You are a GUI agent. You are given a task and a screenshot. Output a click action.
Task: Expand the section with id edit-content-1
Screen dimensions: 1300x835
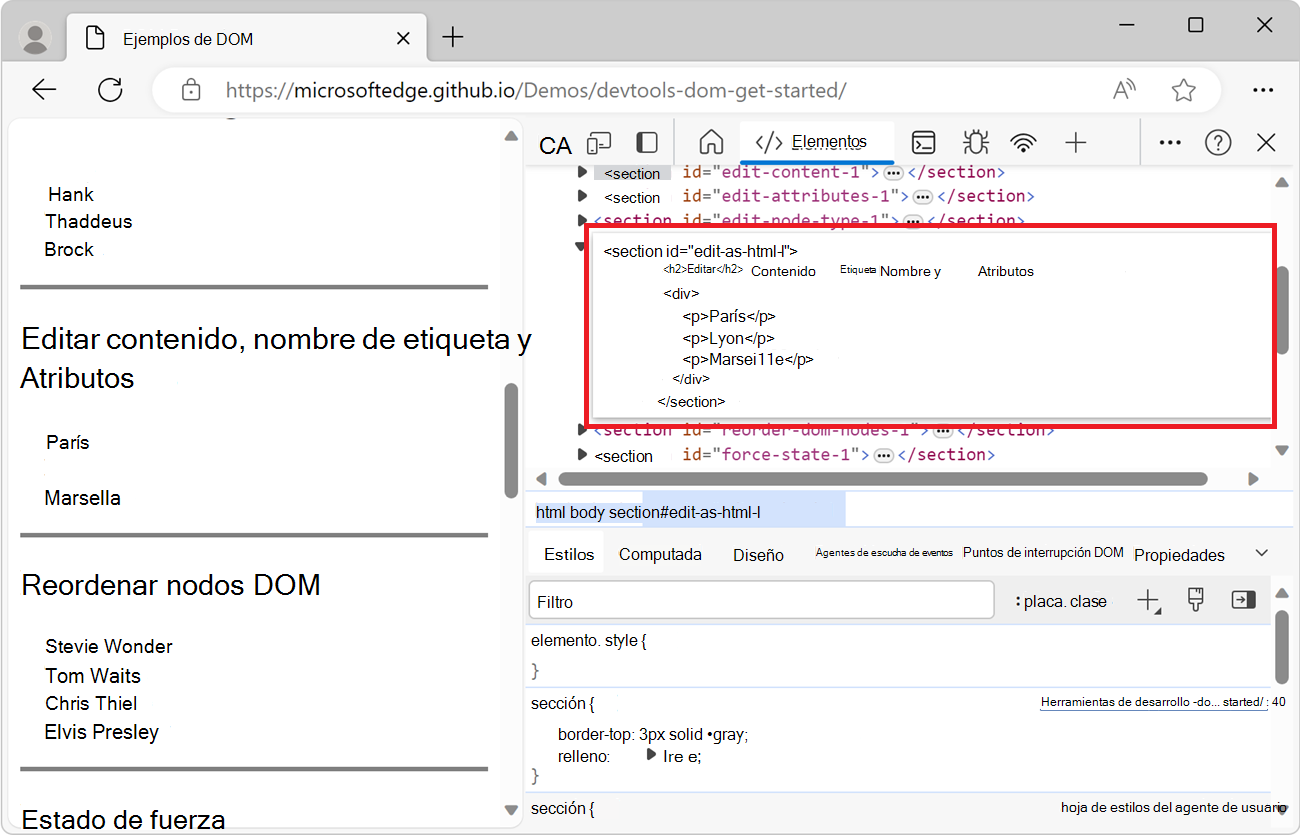click(583, 171)
